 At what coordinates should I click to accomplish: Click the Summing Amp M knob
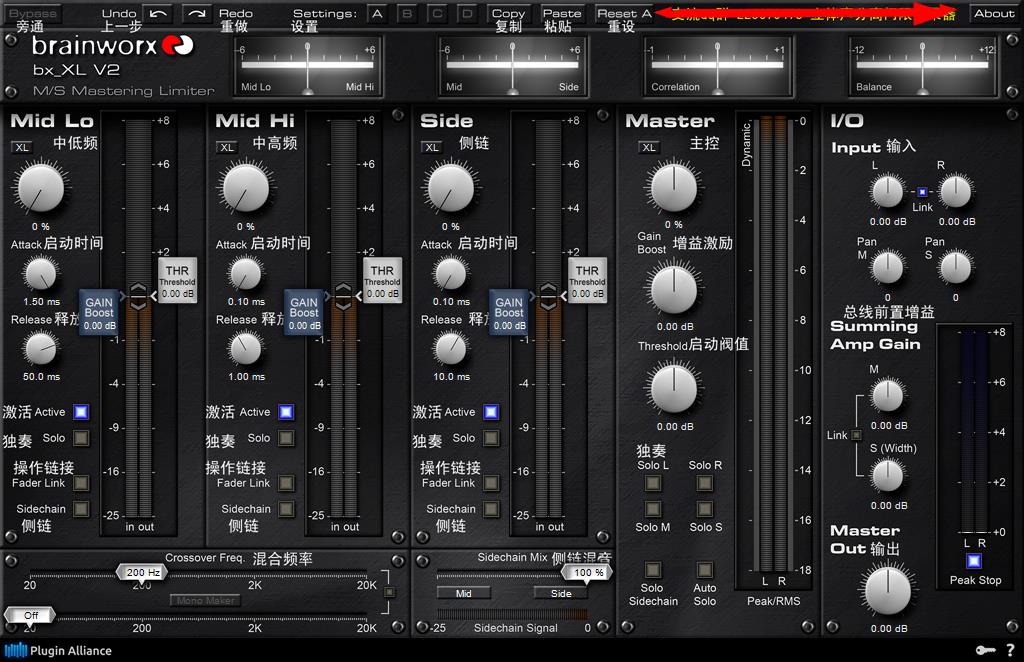(x=888, y=396)
